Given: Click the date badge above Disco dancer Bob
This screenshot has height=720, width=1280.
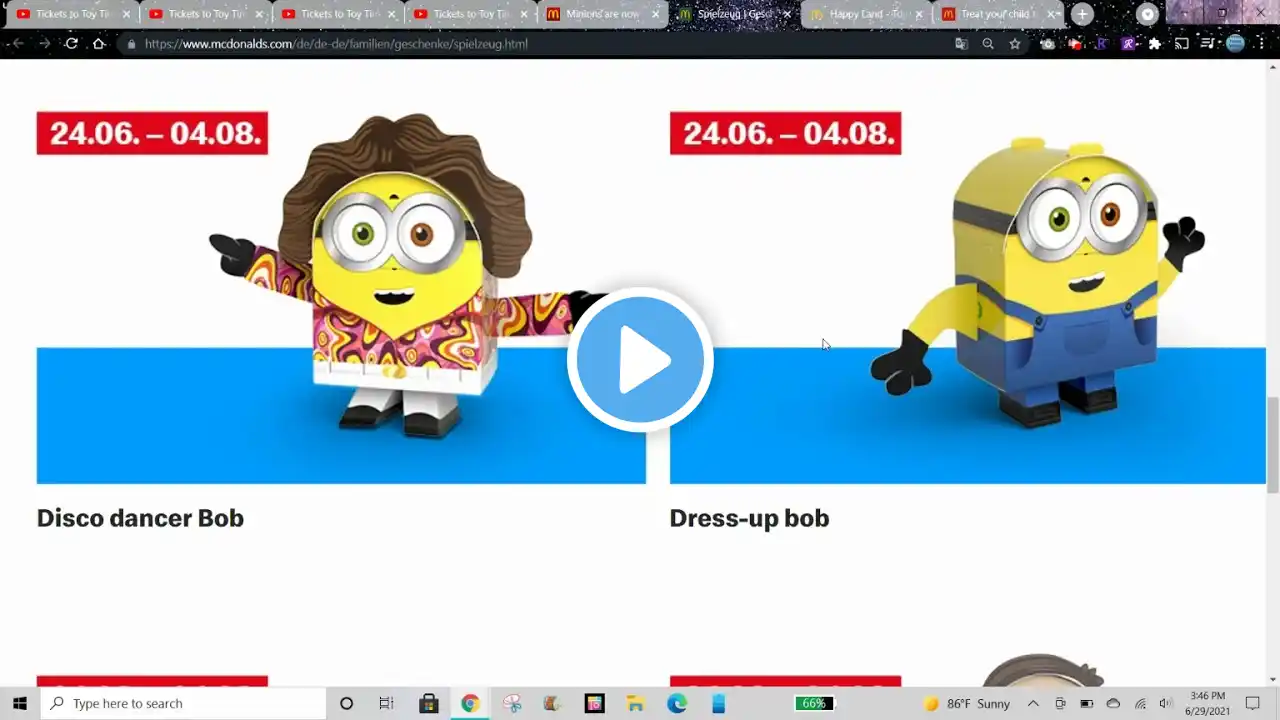Looking at the screenshot, I should pos(152,133).
